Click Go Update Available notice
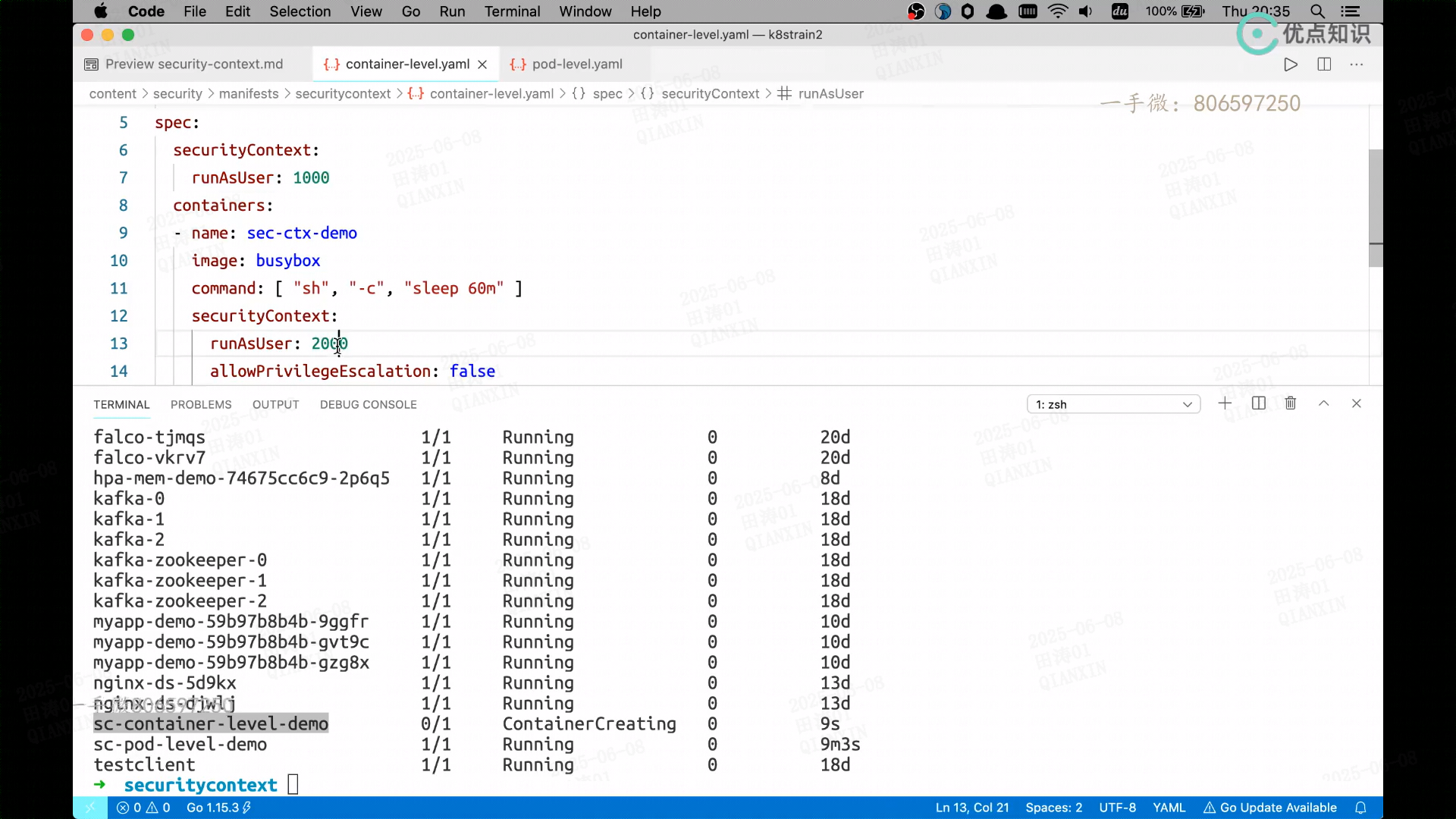 [x=1270, y=808]
